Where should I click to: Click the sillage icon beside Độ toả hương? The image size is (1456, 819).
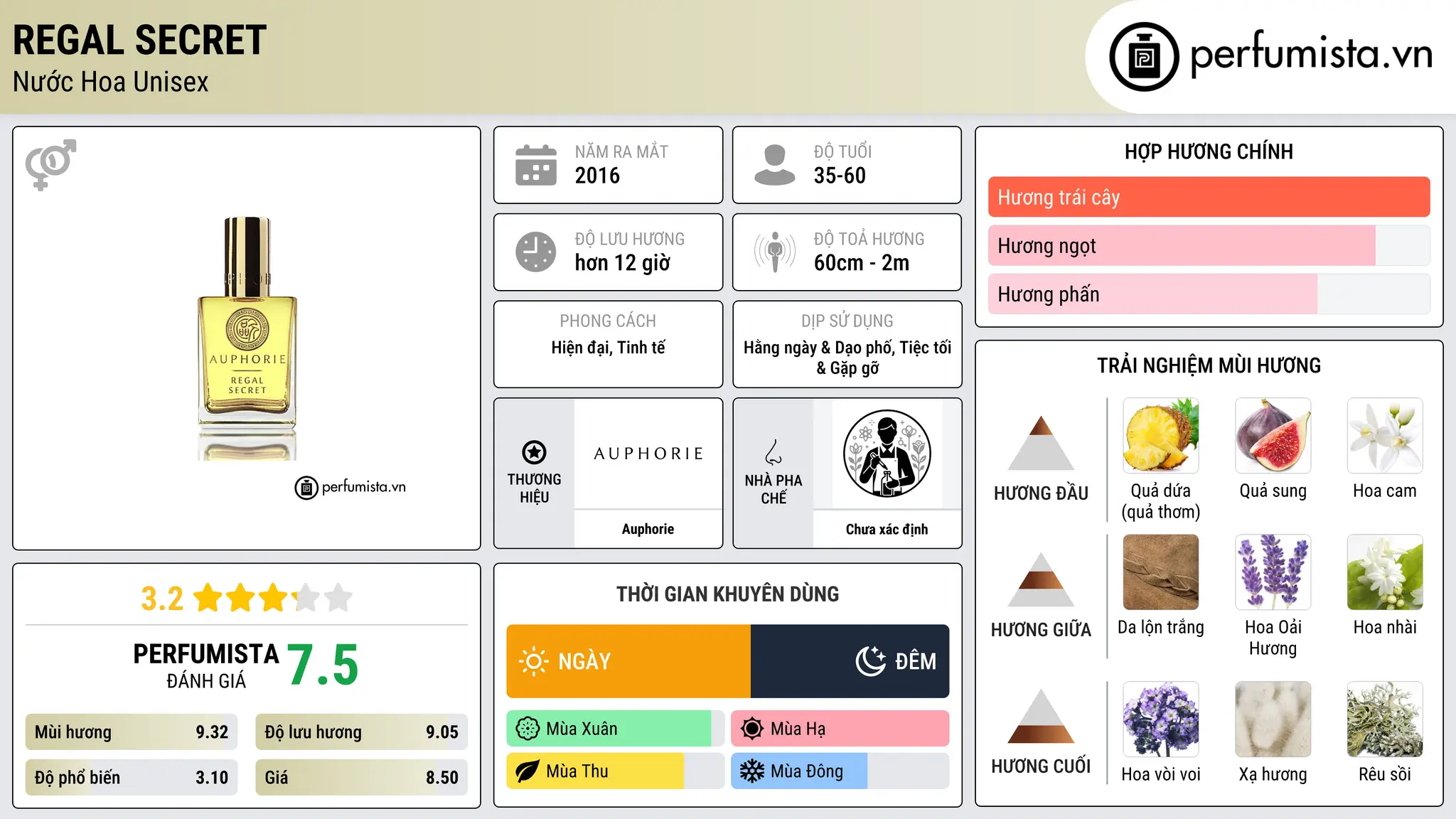click(x=775, y=252)
